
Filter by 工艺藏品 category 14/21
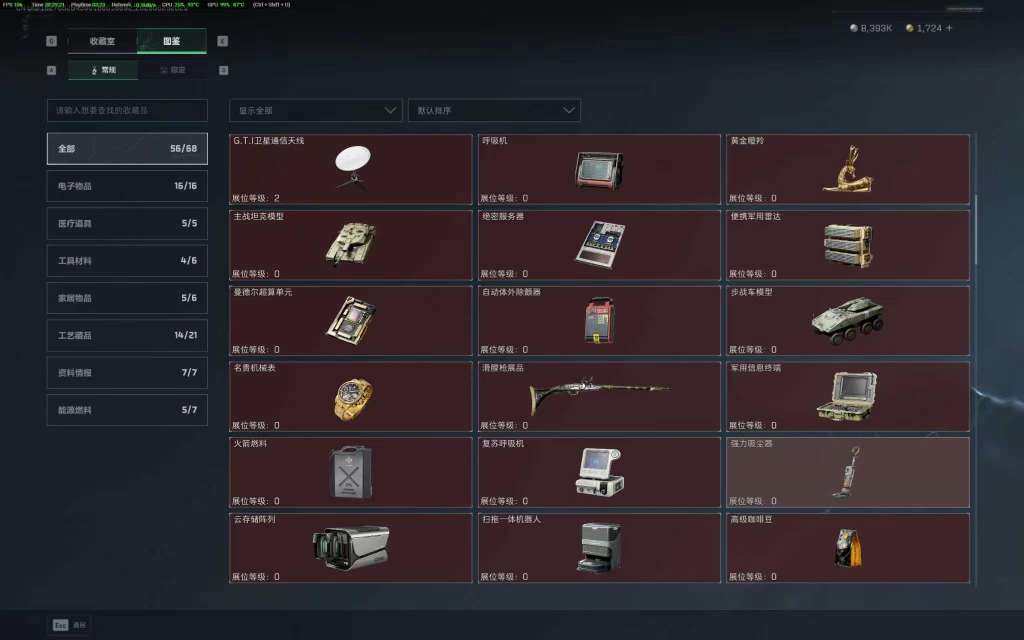pos(127,335)
